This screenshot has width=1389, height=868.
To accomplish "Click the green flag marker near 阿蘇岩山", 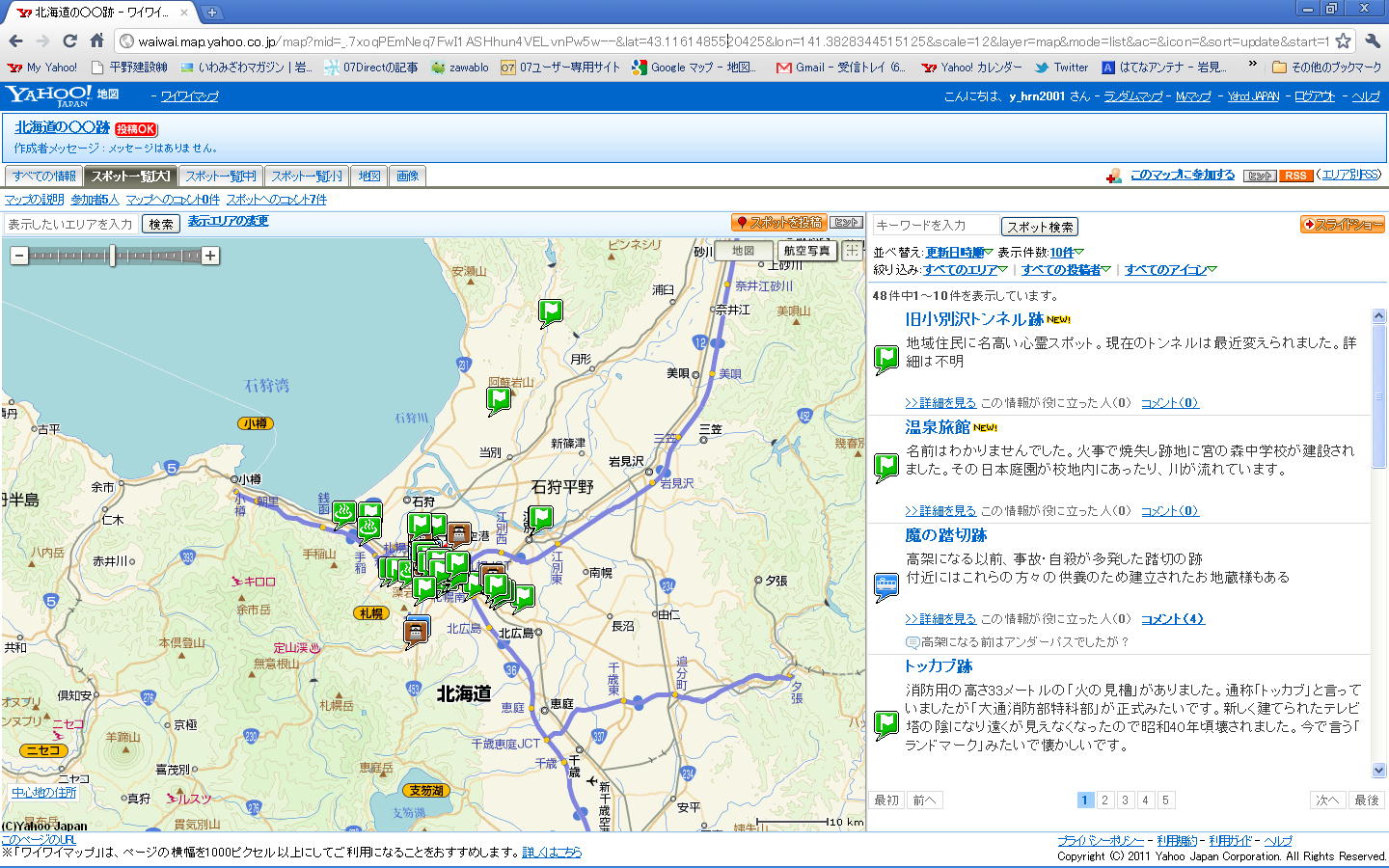I will [x=498, y=399].
